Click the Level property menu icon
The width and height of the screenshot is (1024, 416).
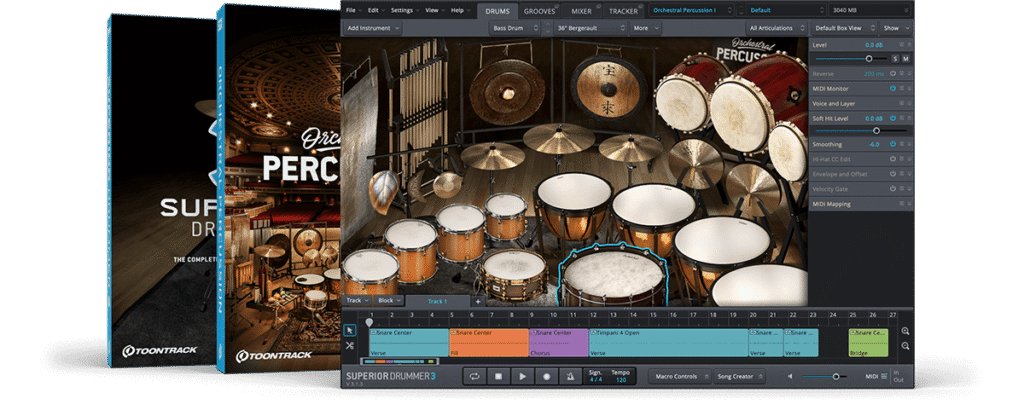pos(901,44)
